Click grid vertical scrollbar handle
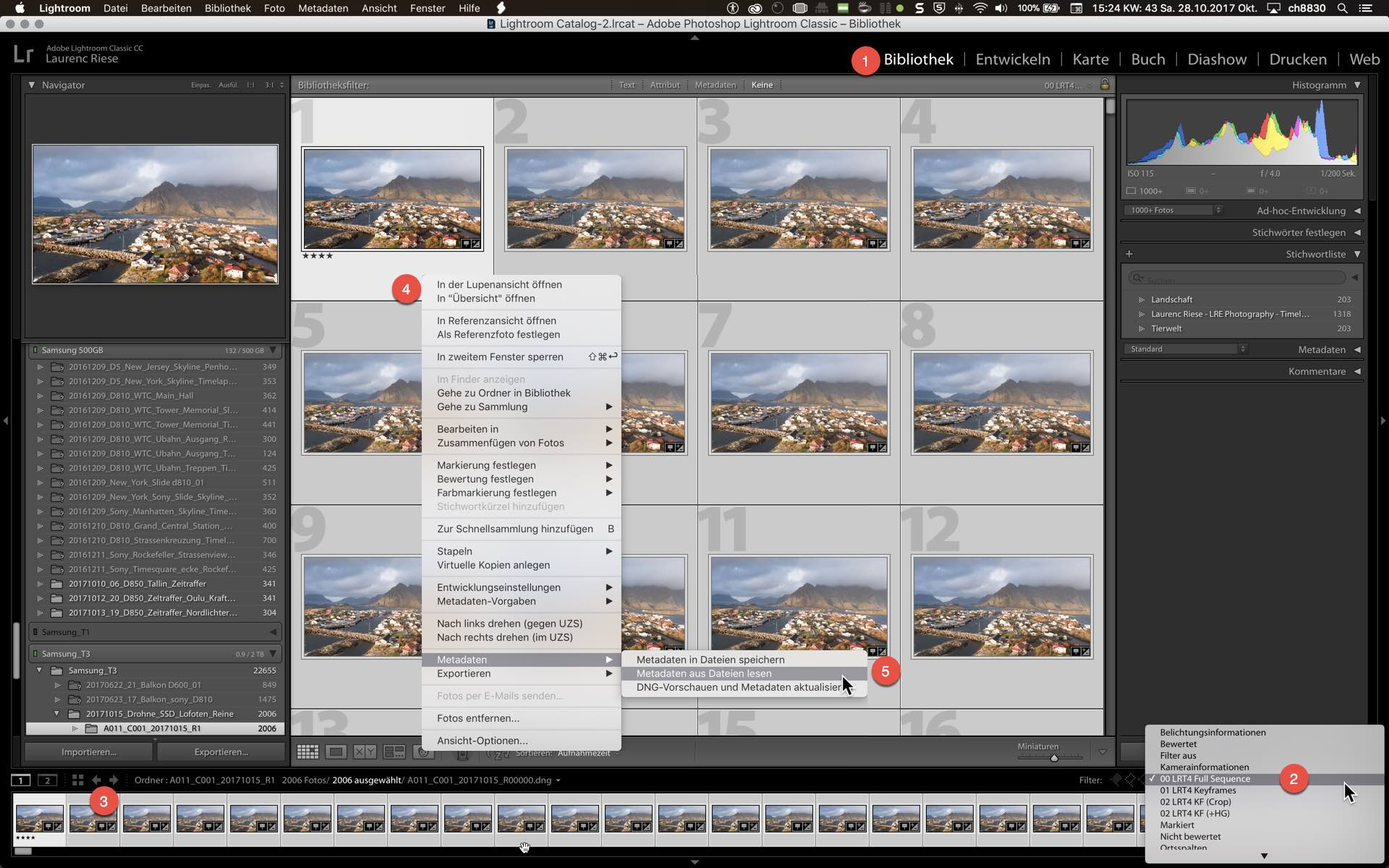 (1110, 107)
